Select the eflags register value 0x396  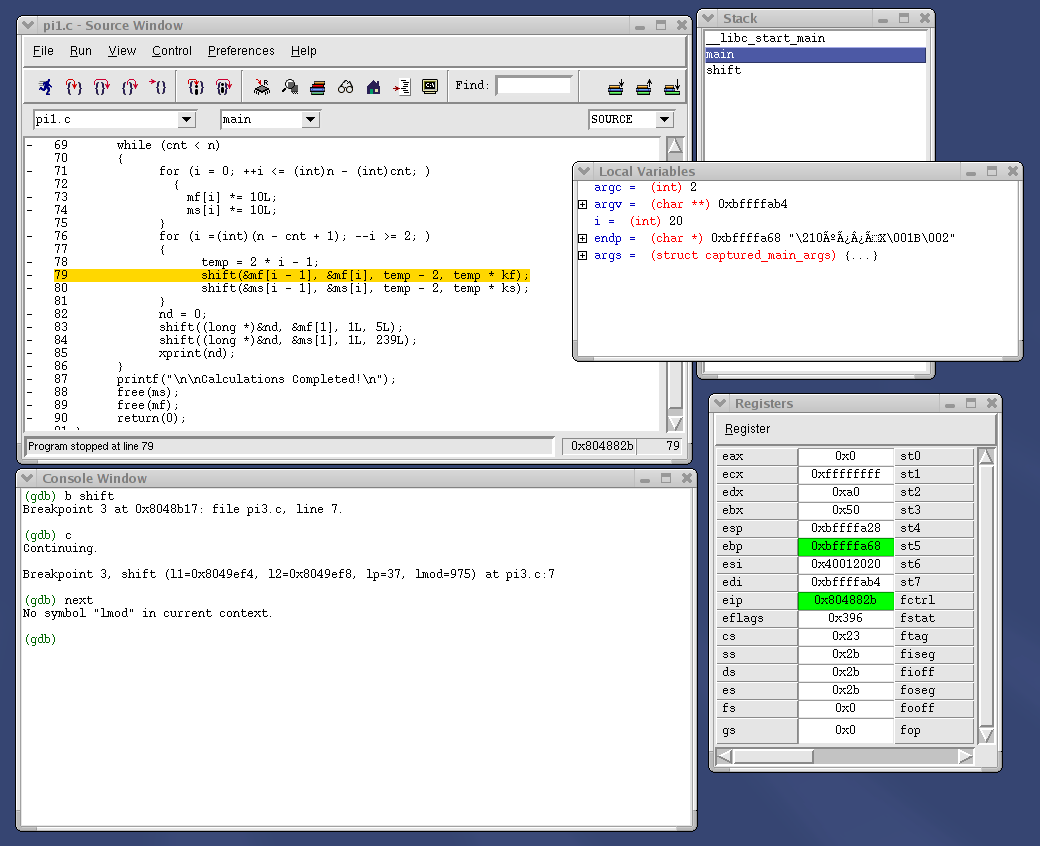tap(846, 618)
